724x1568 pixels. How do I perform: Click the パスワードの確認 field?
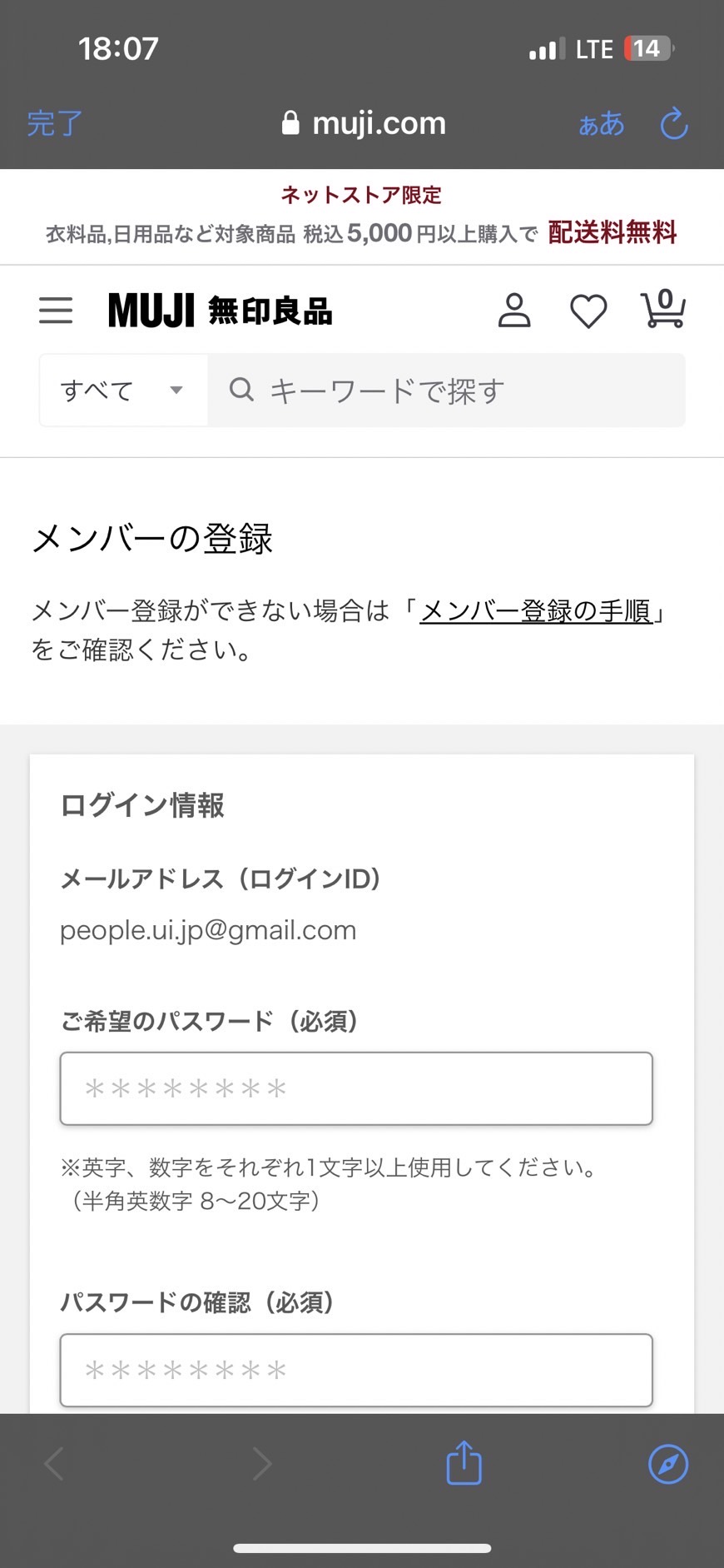click(x=356, y=1370)
